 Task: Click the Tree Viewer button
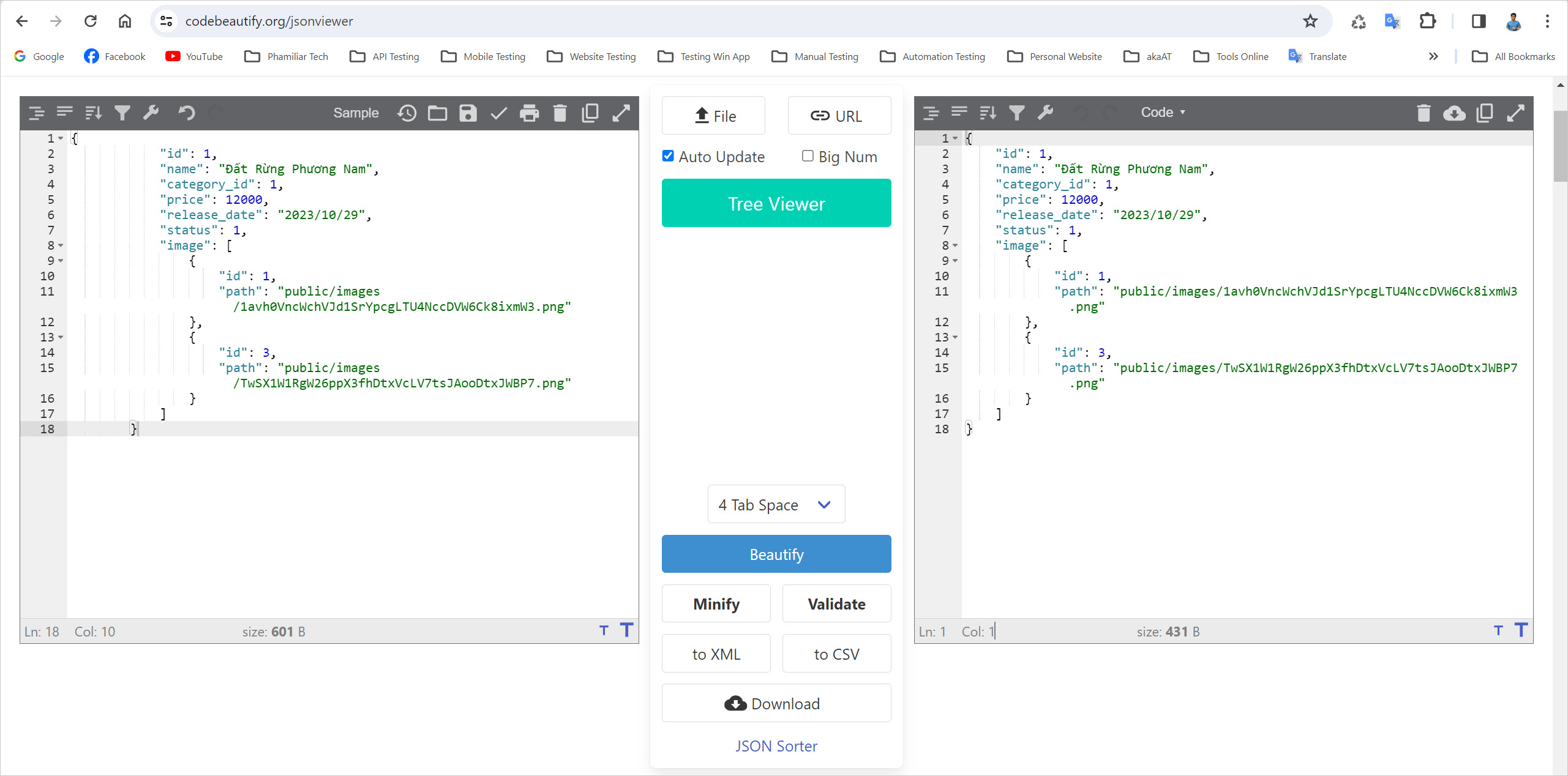[776, 203]
